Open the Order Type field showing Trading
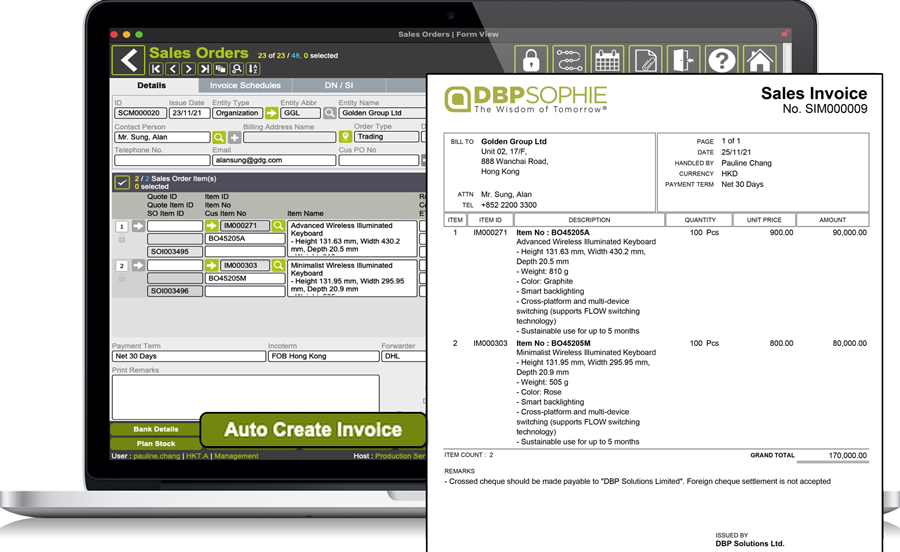 382,137
